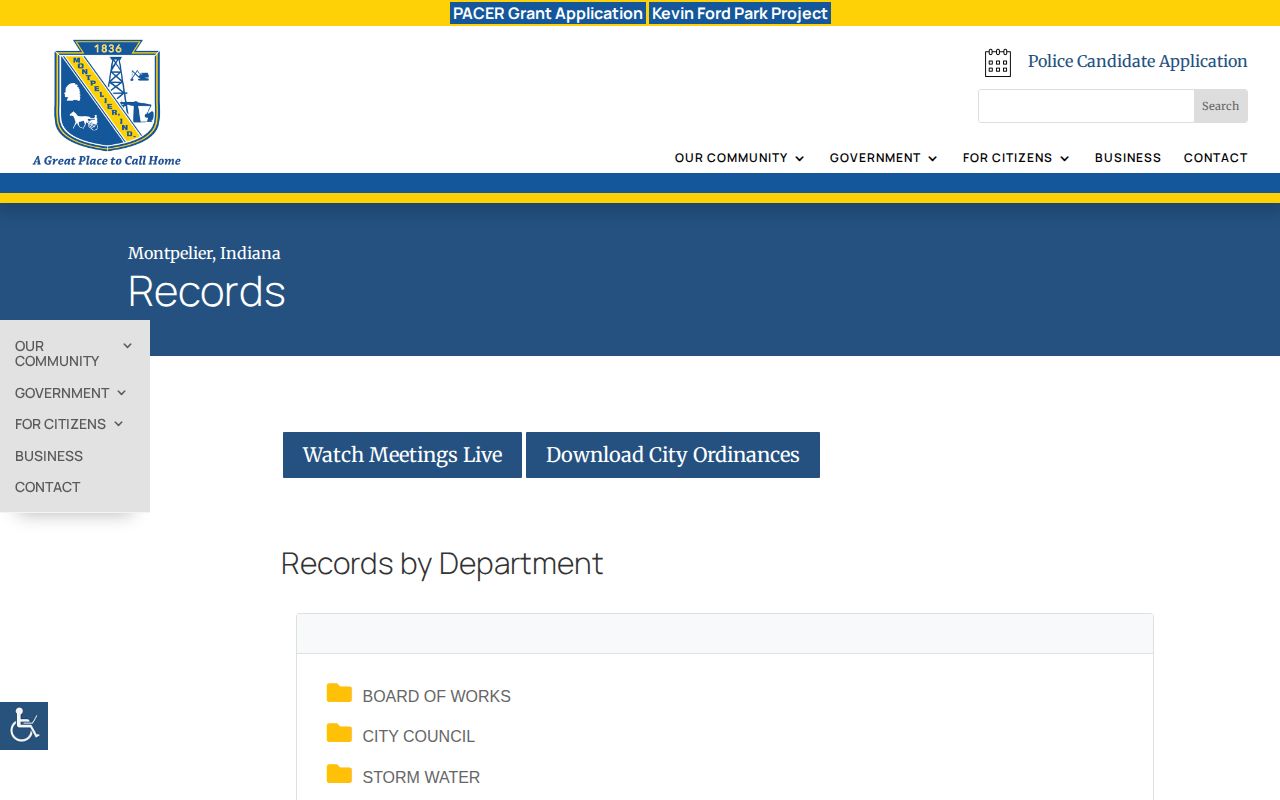Click the Board of Works folder icon
This screenshot has width=1280, height=800.
pyautogui.click(x=339, y=693)
